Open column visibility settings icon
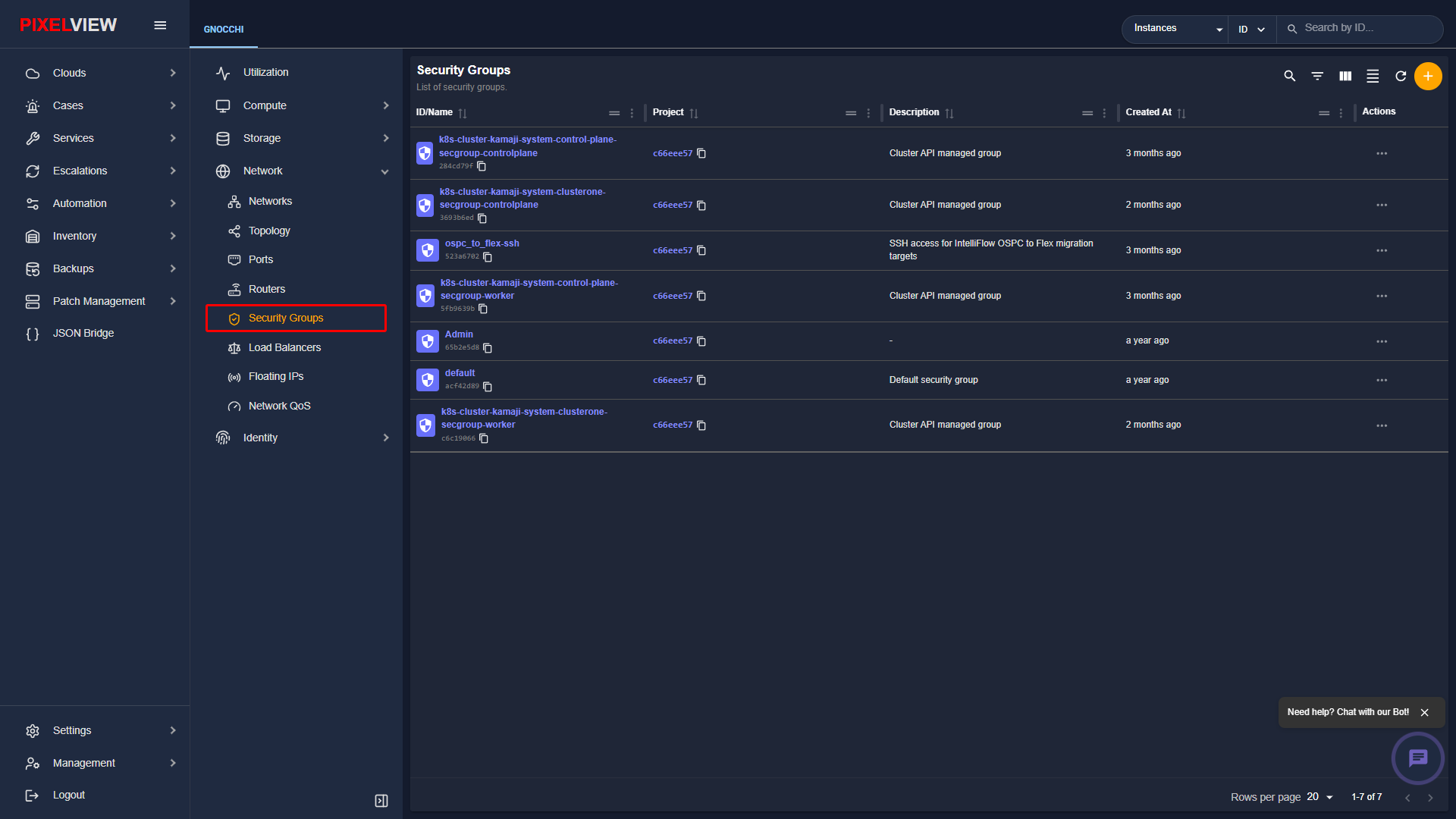 click(x=1345, y=76)
